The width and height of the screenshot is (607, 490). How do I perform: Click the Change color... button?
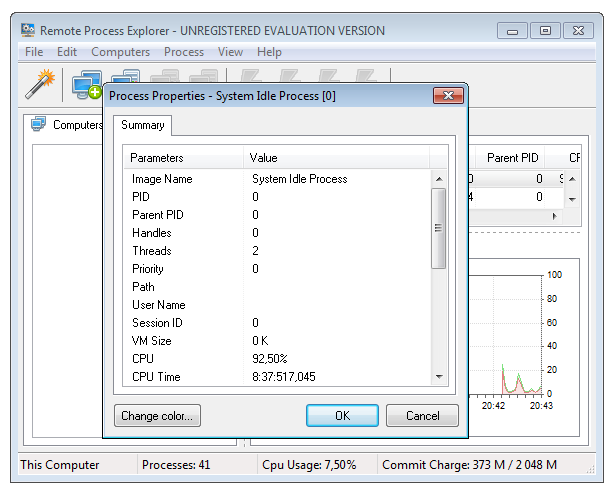pos(157,416)
